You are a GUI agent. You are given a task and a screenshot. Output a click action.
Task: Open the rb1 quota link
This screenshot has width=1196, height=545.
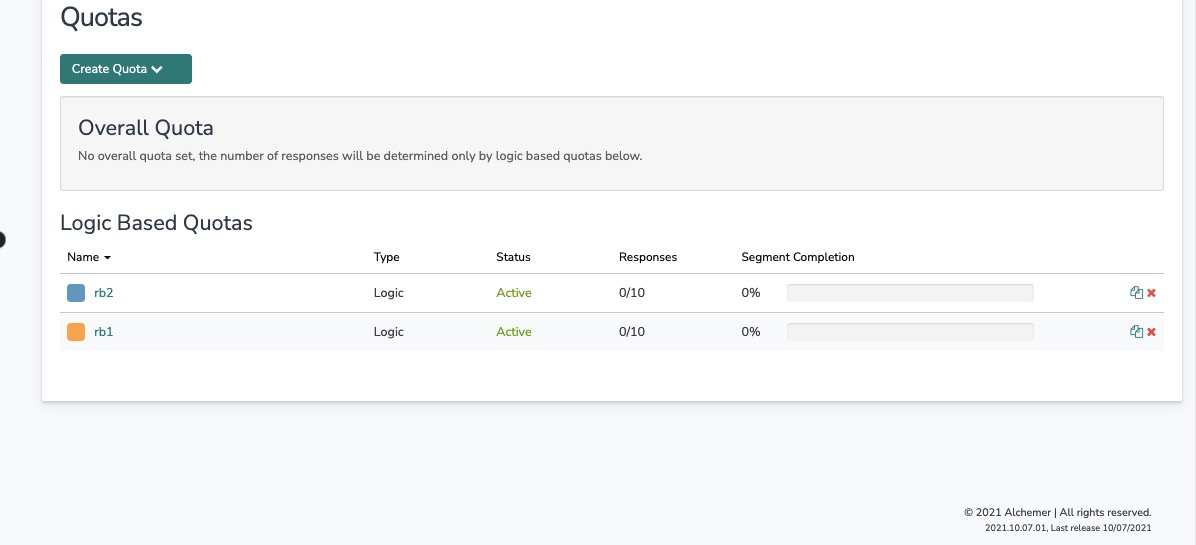[x=104, y=332]
